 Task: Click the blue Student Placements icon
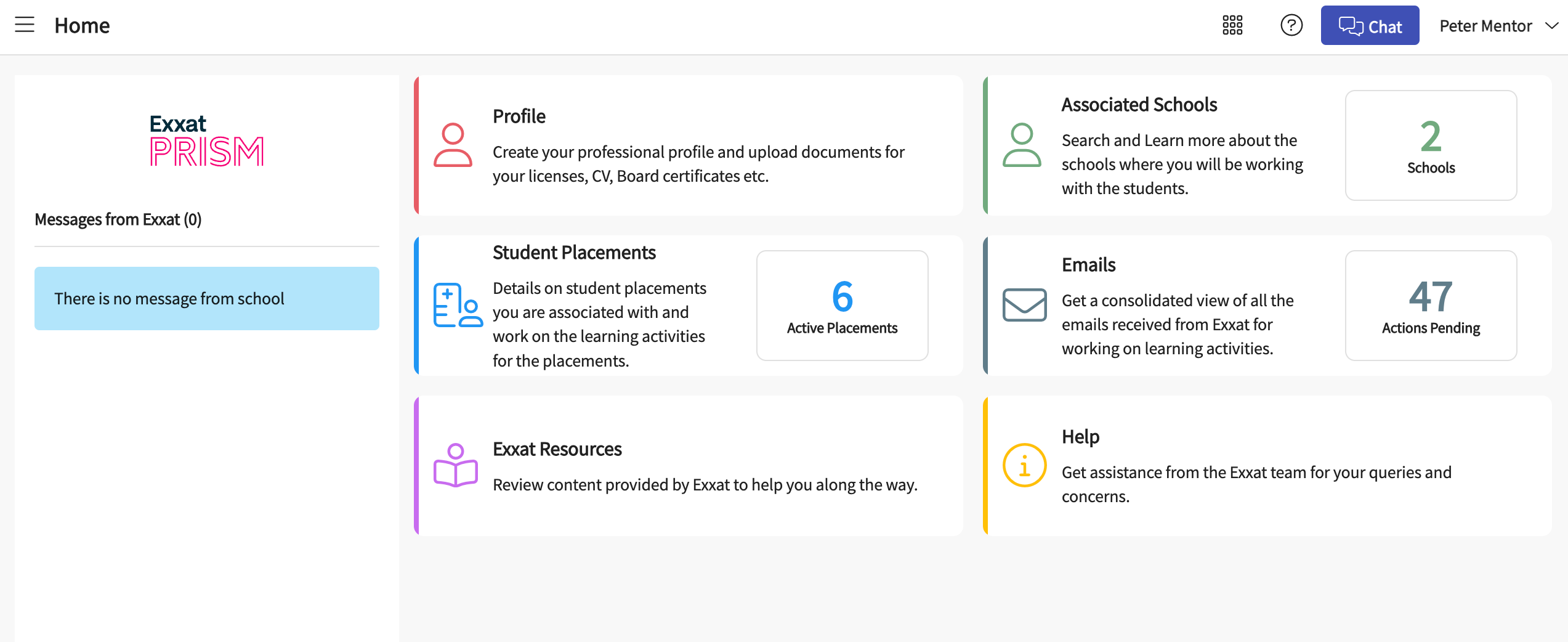tap(457, 306)
